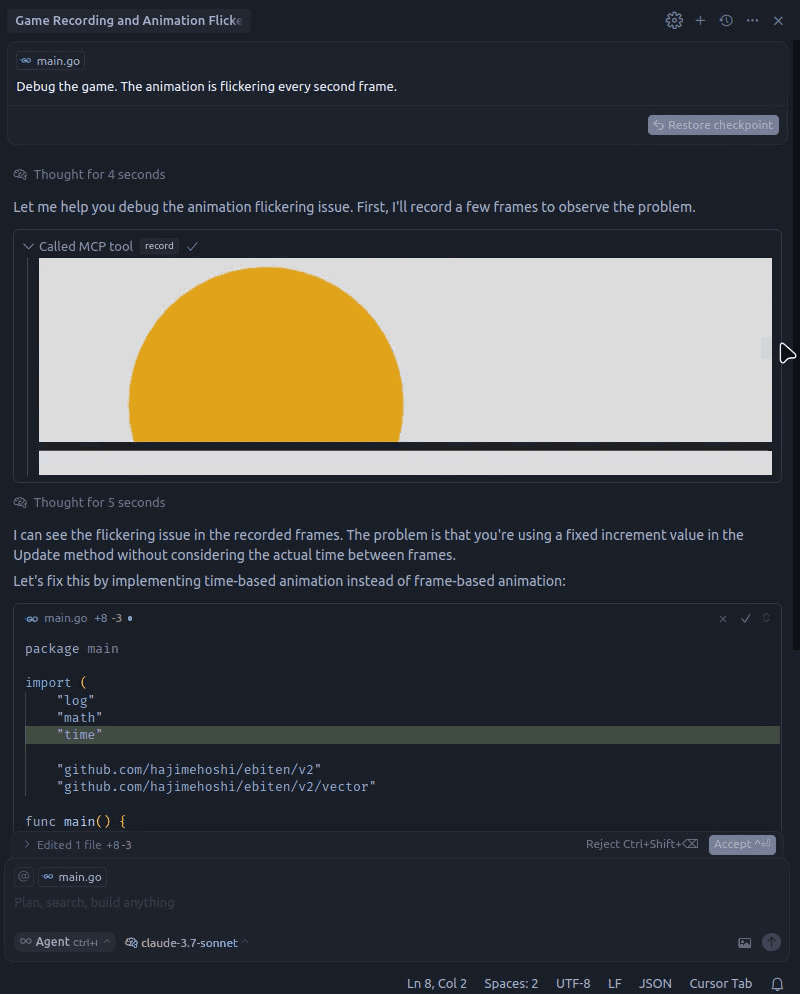Change line endings via LF
800x994 pixels.
pos(614,983)
